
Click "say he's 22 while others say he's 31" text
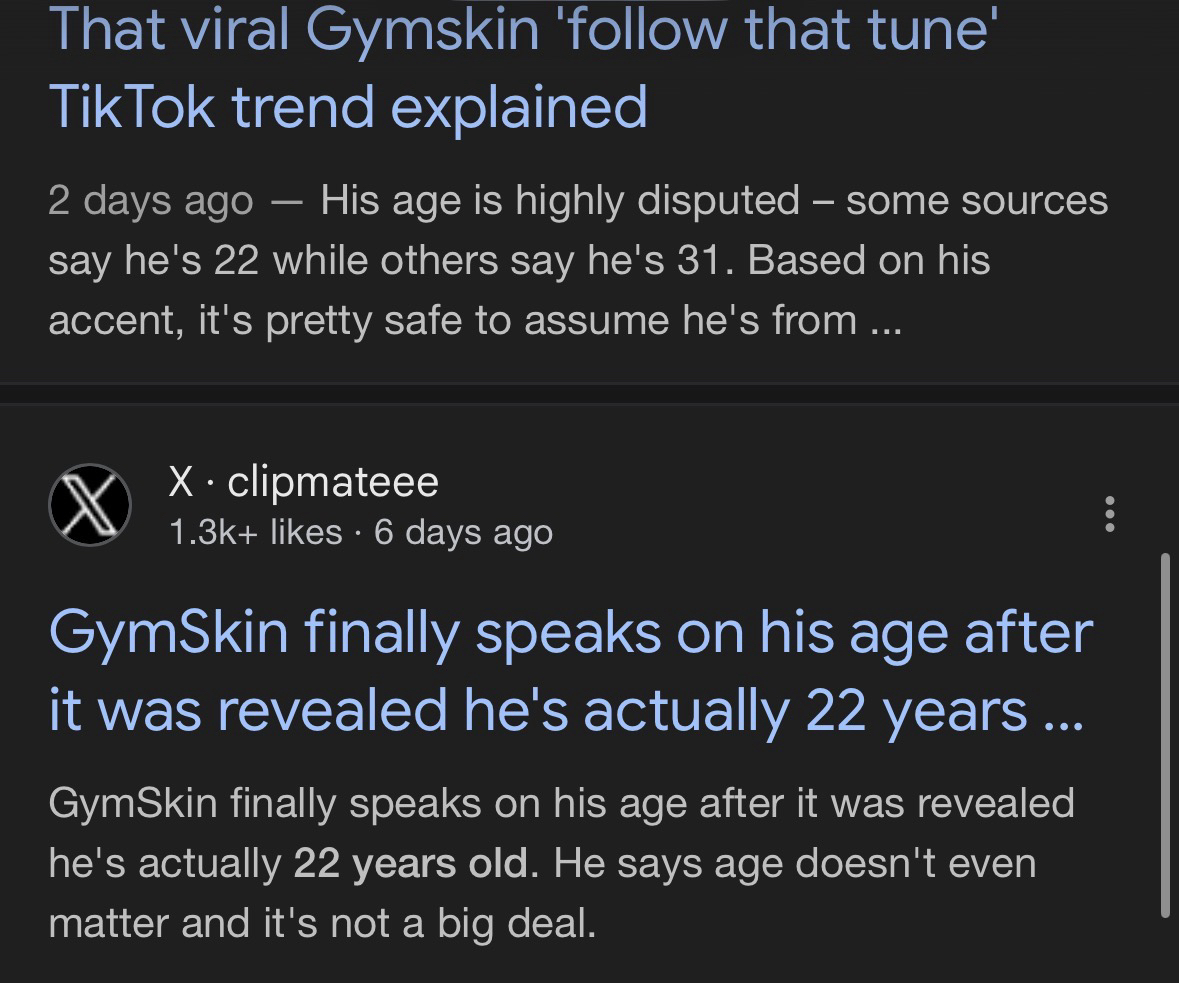click(x=385, y=260)
